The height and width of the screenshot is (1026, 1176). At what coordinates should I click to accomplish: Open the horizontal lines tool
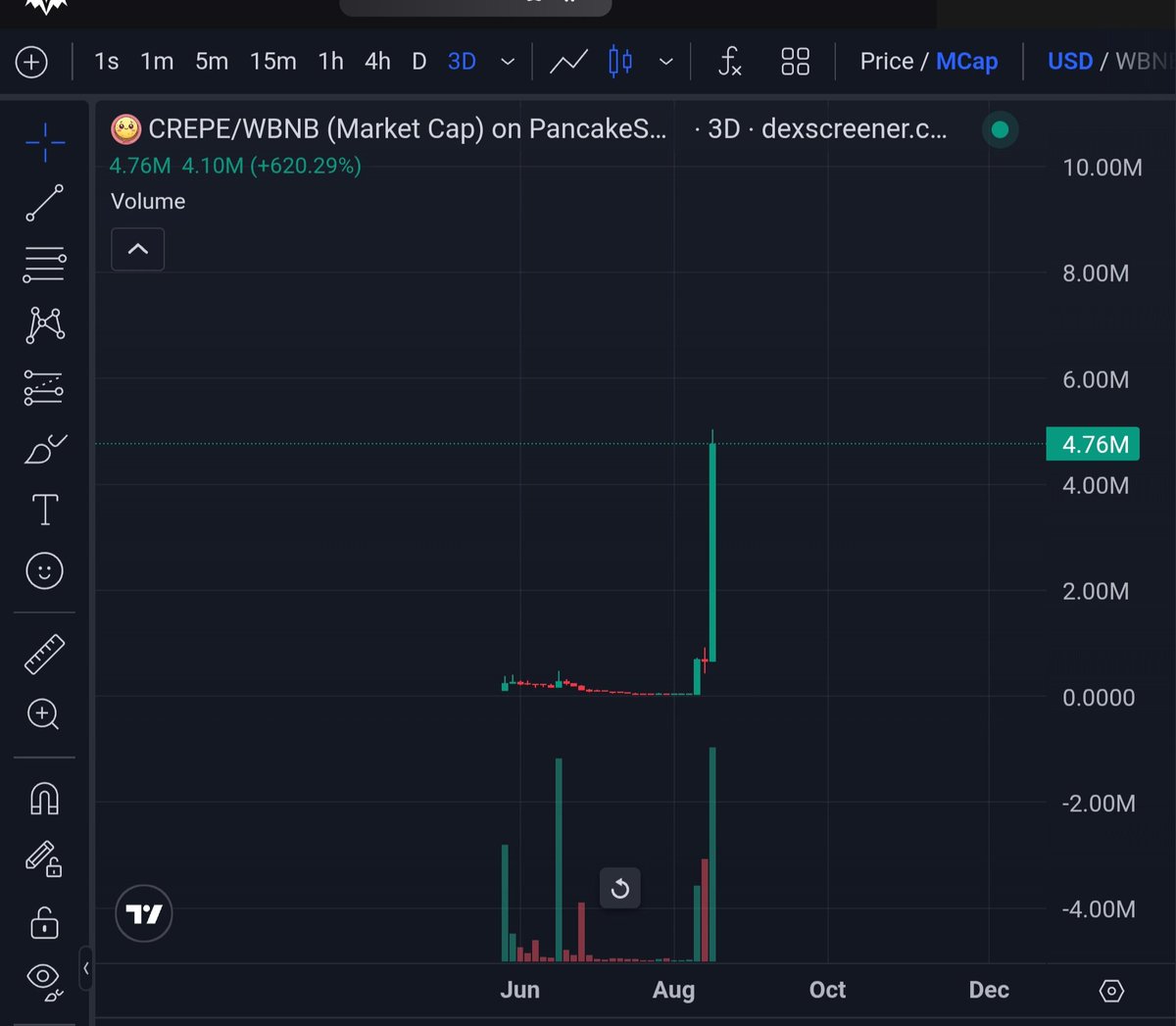pos(45,264)
